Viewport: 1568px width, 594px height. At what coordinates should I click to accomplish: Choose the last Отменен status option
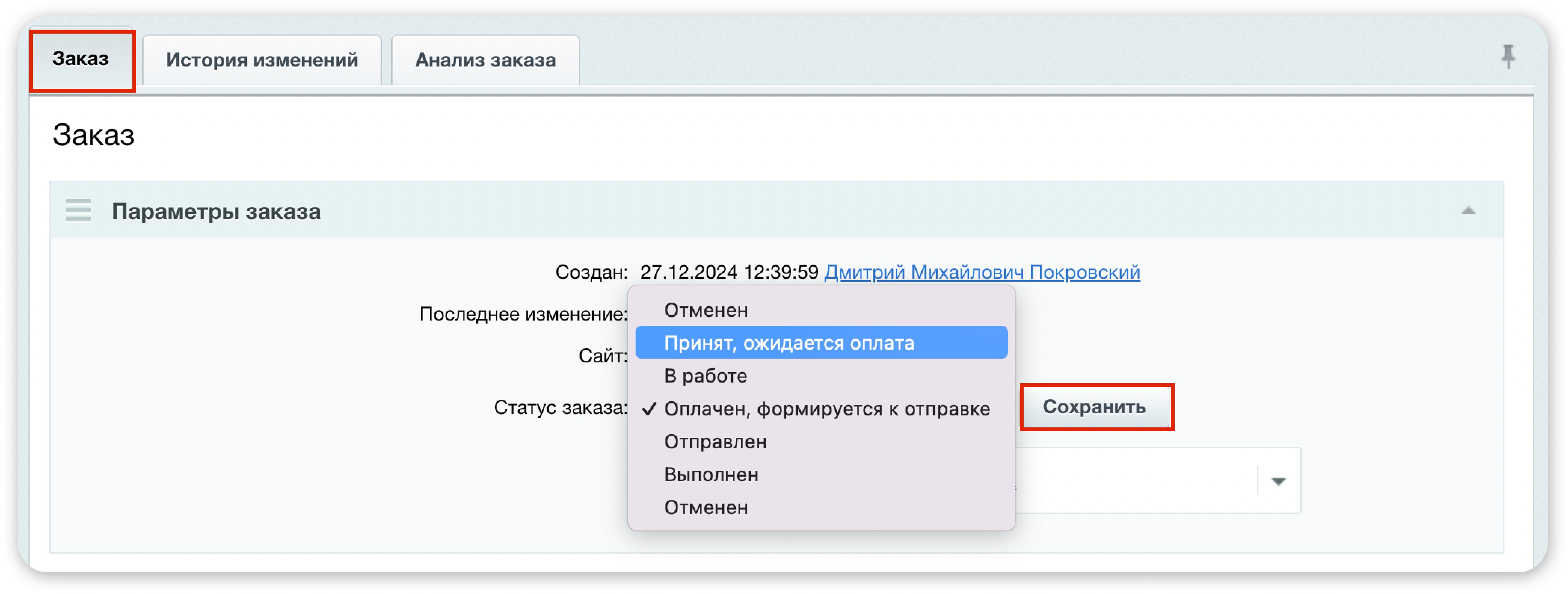click(x=821, y=507)
